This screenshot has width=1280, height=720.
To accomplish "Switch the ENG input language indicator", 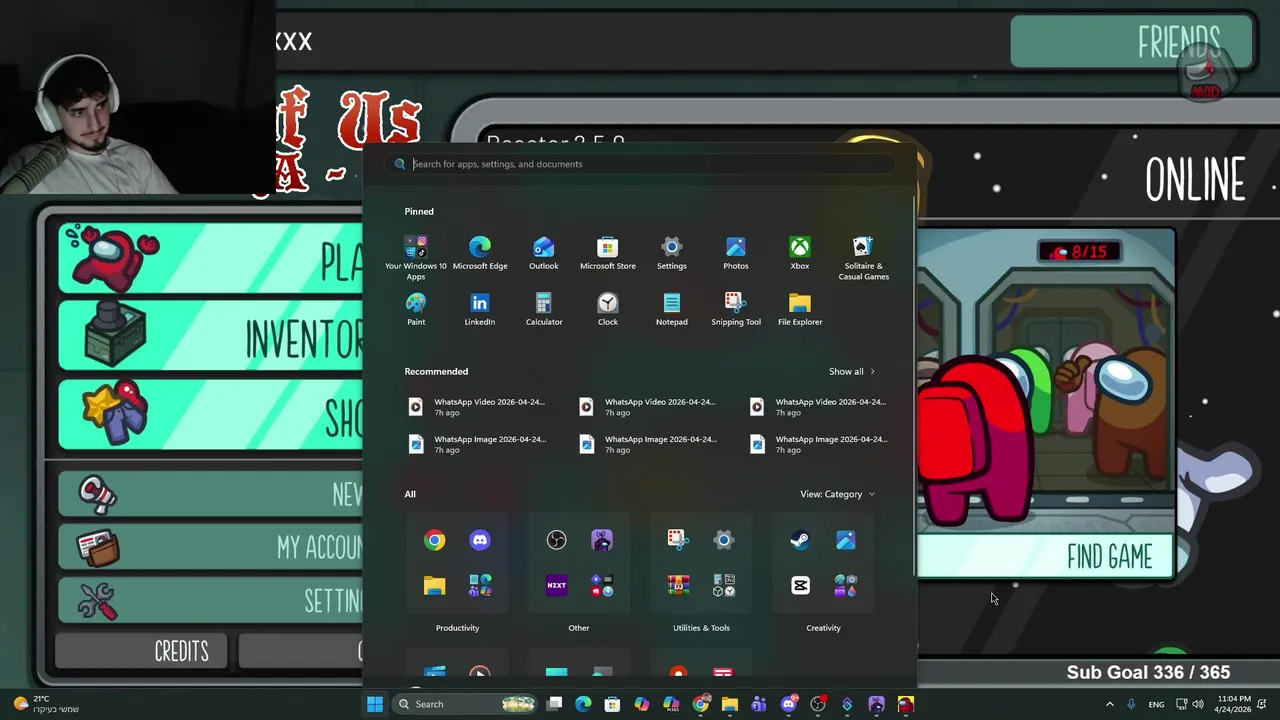I will [1156, 704].
